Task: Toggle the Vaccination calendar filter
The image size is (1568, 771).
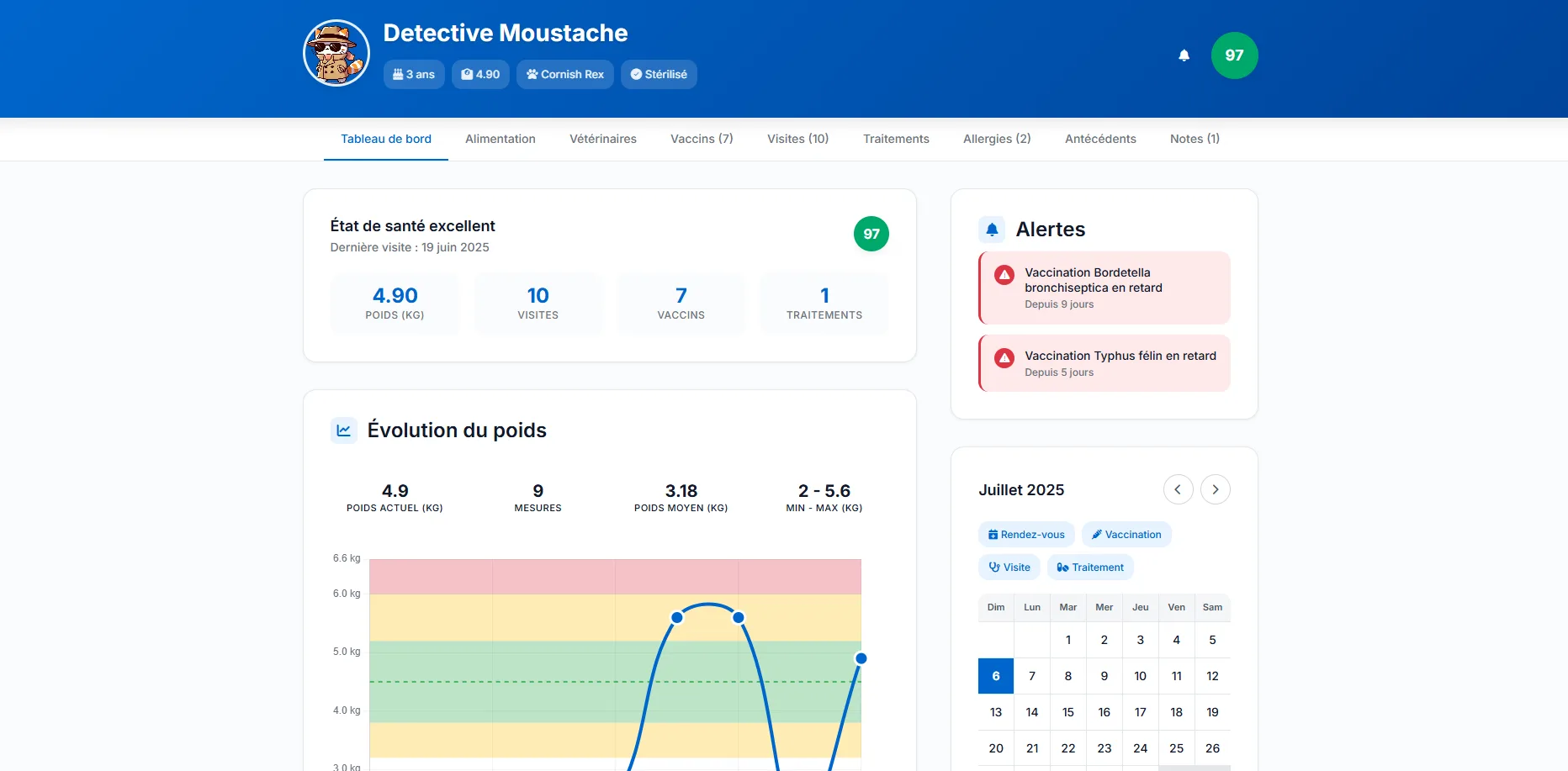Action: click(x=1126, y=535)
